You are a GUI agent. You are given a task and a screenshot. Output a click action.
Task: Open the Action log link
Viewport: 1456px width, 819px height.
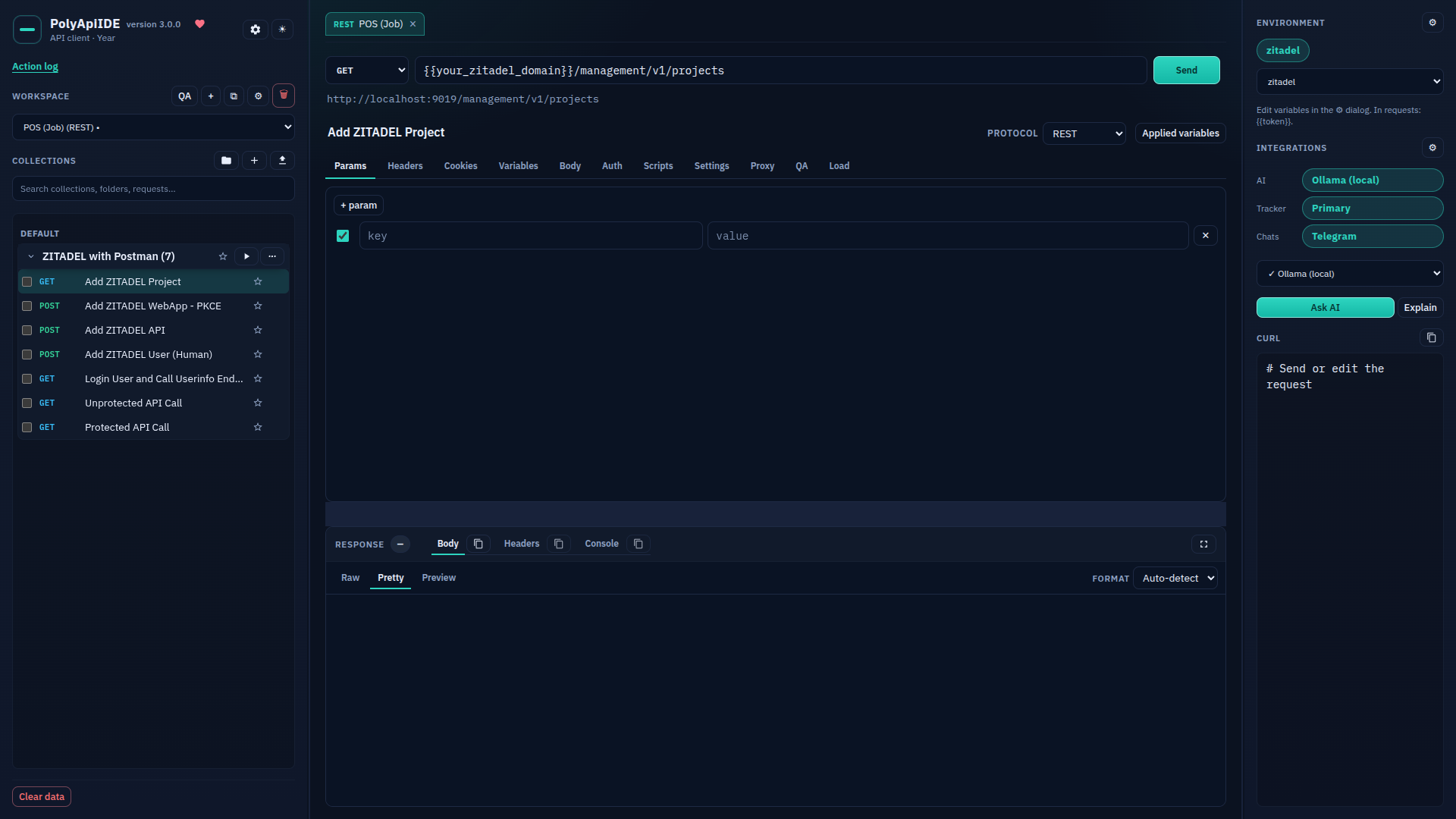(x=35, y=67)
